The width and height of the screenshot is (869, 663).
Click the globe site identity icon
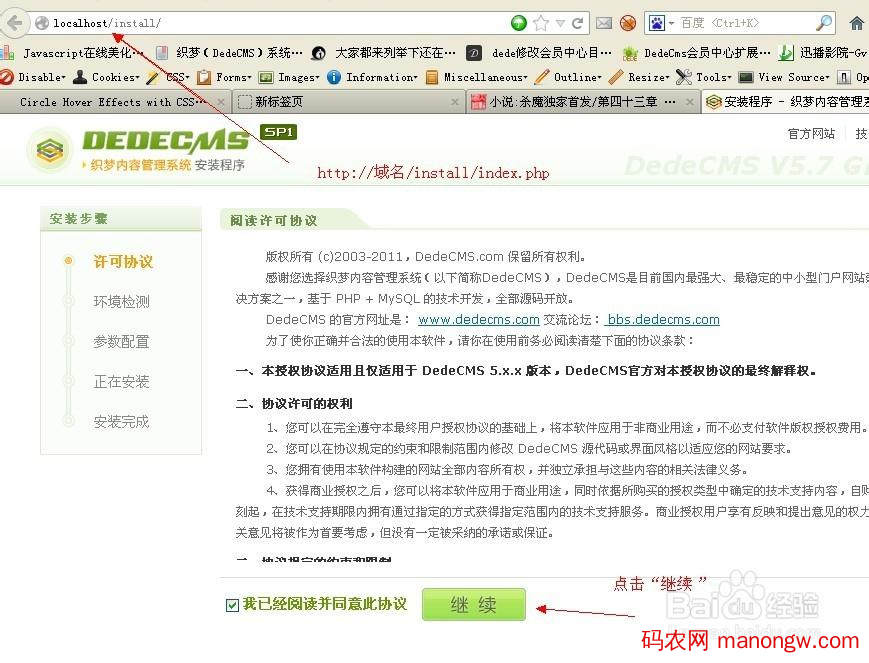tap(42, 23)
